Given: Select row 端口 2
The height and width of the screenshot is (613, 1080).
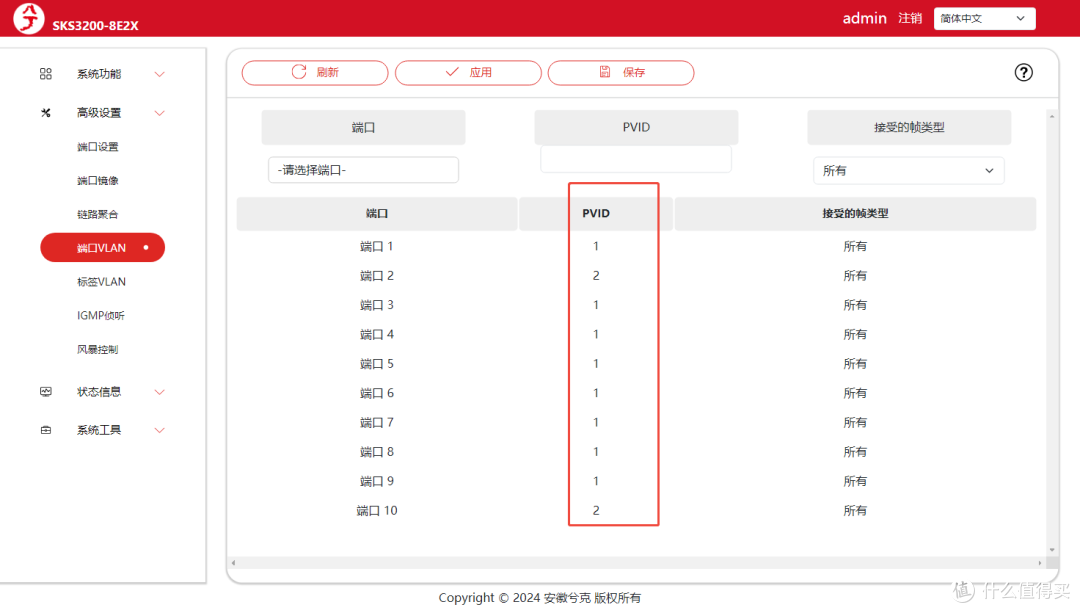Looking at the screenshot, I should 636,276.
